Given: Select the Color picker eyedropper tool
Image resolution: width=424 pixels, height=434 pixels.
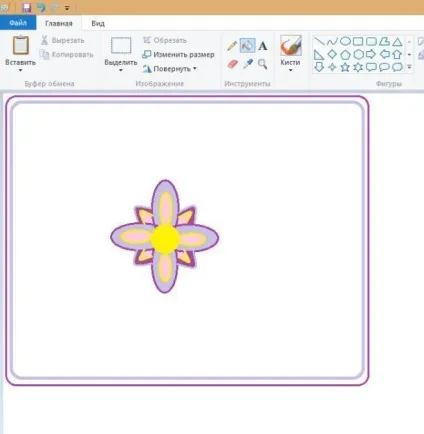Looking at the screenshot, I should 248,64.
